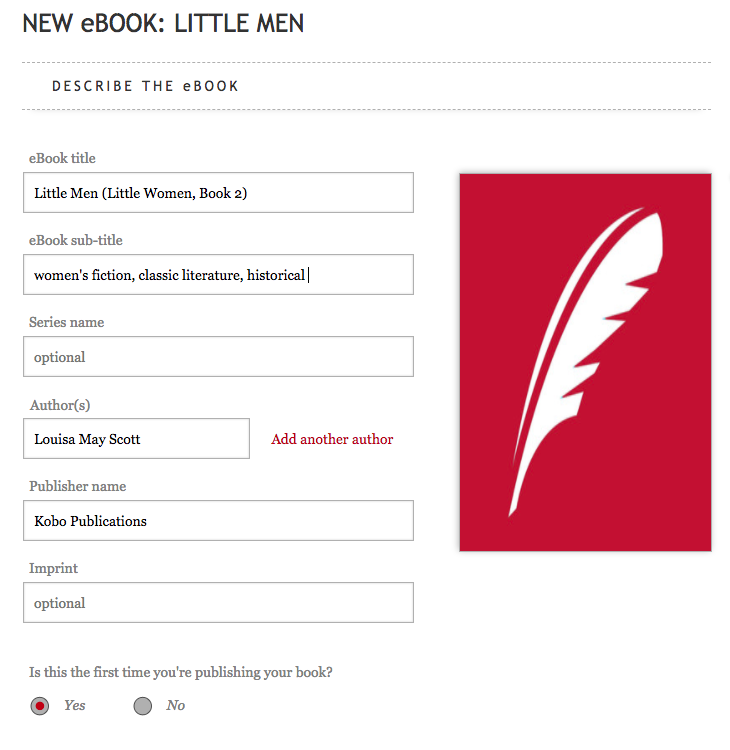Select the empty Series name field

[218, 356]
